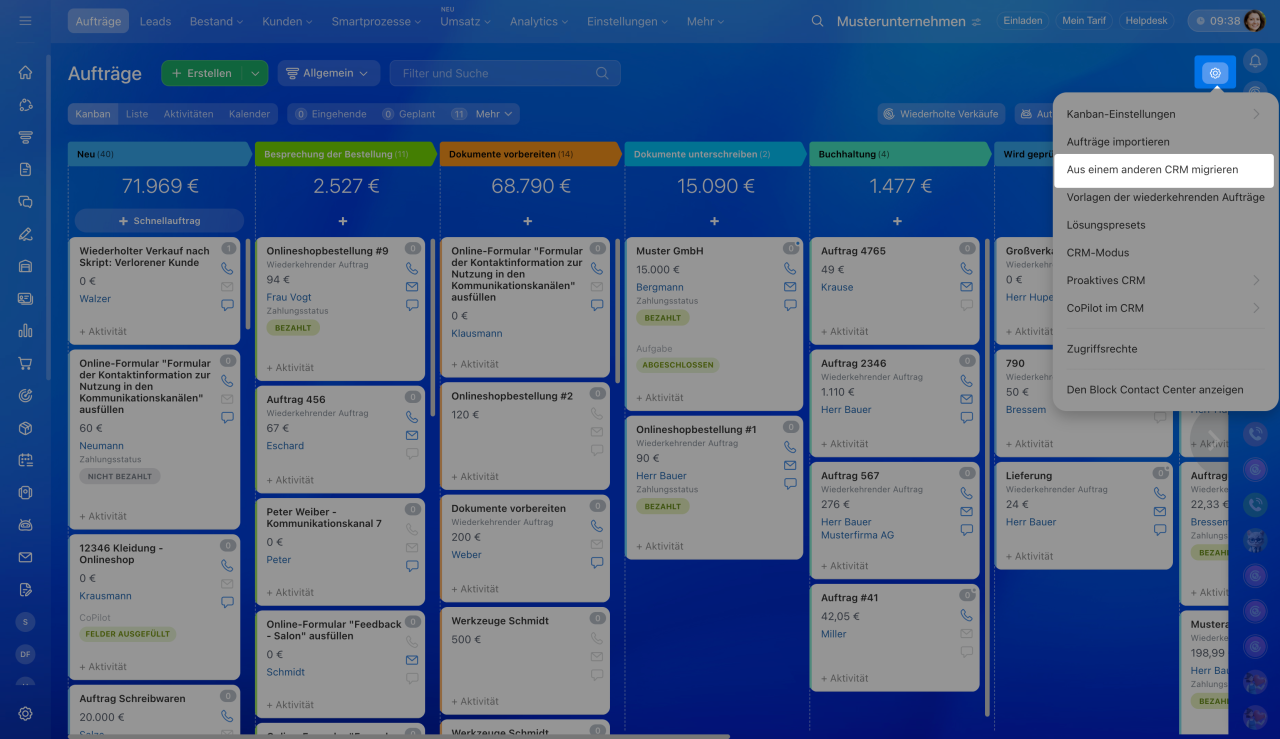Open the shopping cart icon in sidebar
1280x739 pixels.
25,363
